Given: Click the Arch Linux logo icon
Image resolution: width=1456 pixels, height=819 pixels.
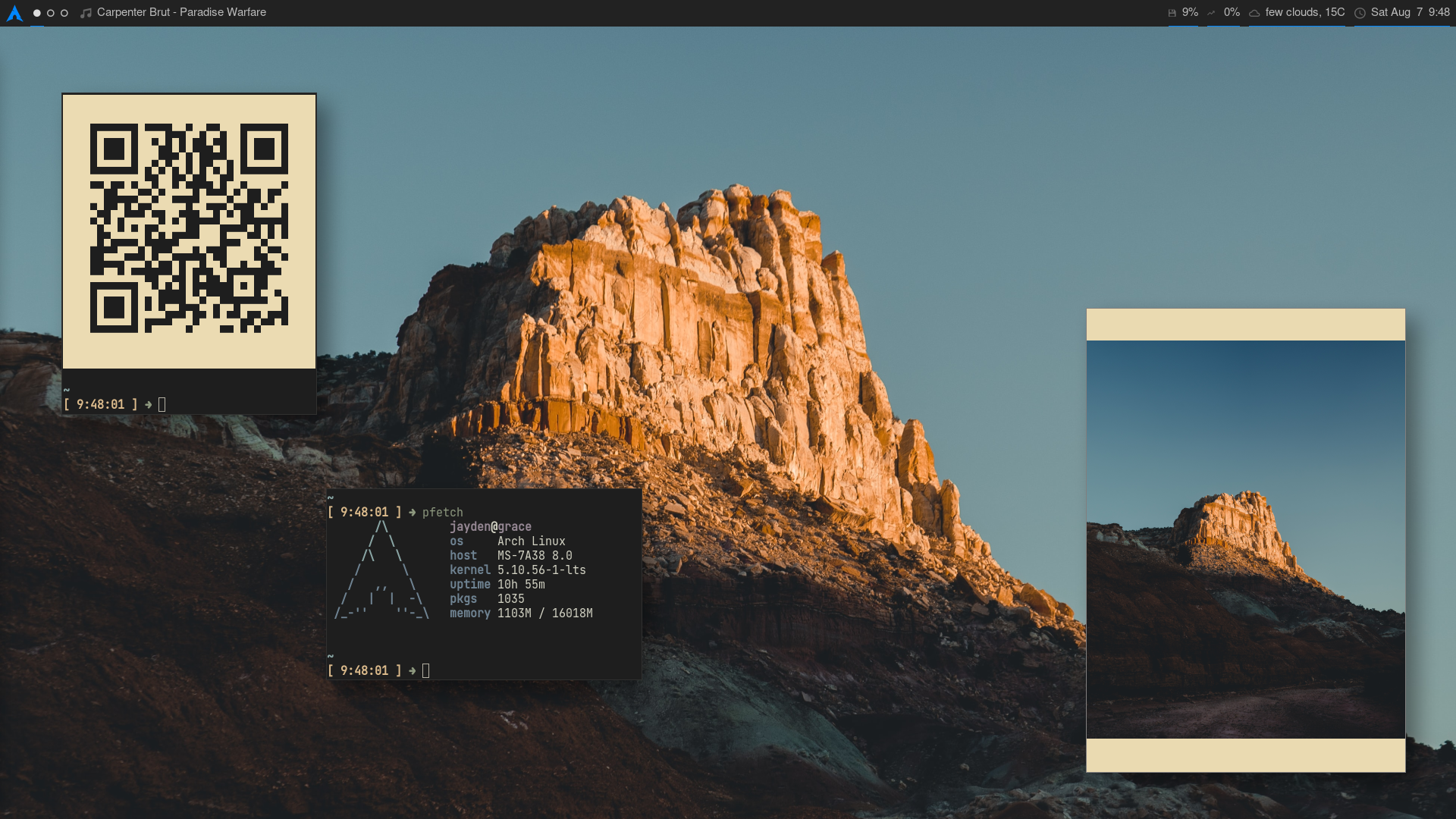Looking at the screenshot, I should [14, 13].
